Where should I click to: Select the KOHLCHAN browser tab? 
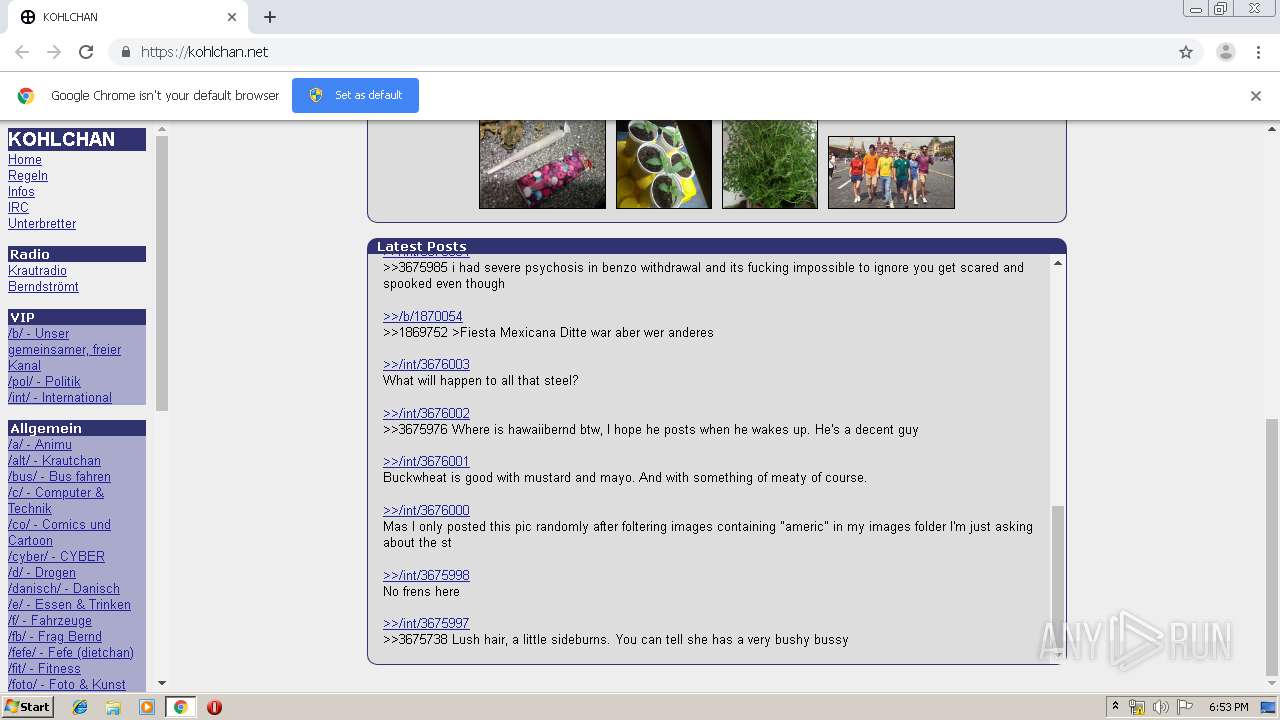[128, 17]
